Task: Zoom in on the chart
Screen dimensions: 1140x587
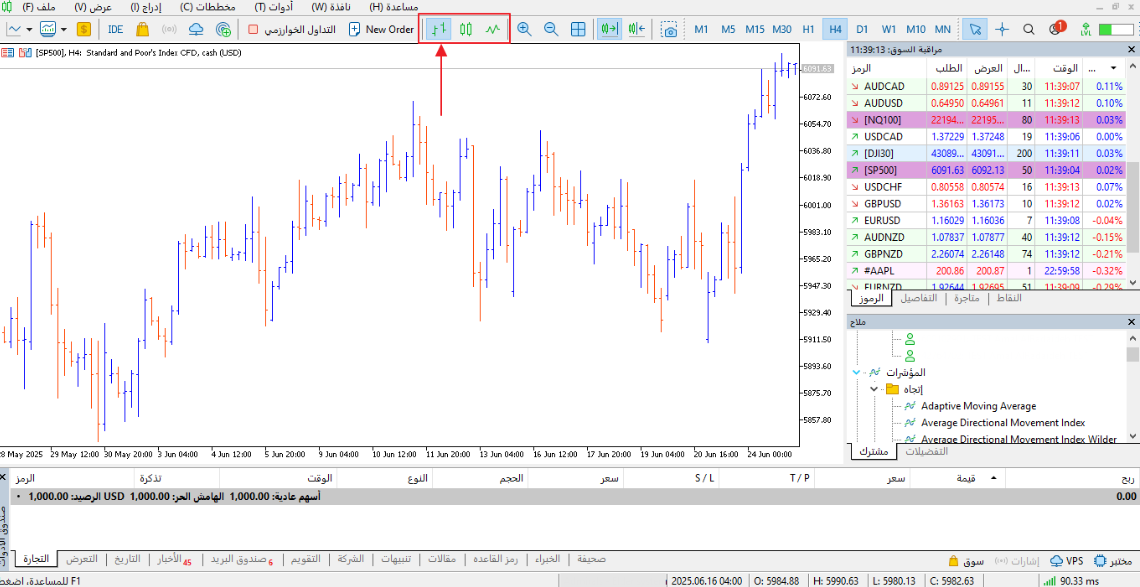Action: (x=524, y=29)
